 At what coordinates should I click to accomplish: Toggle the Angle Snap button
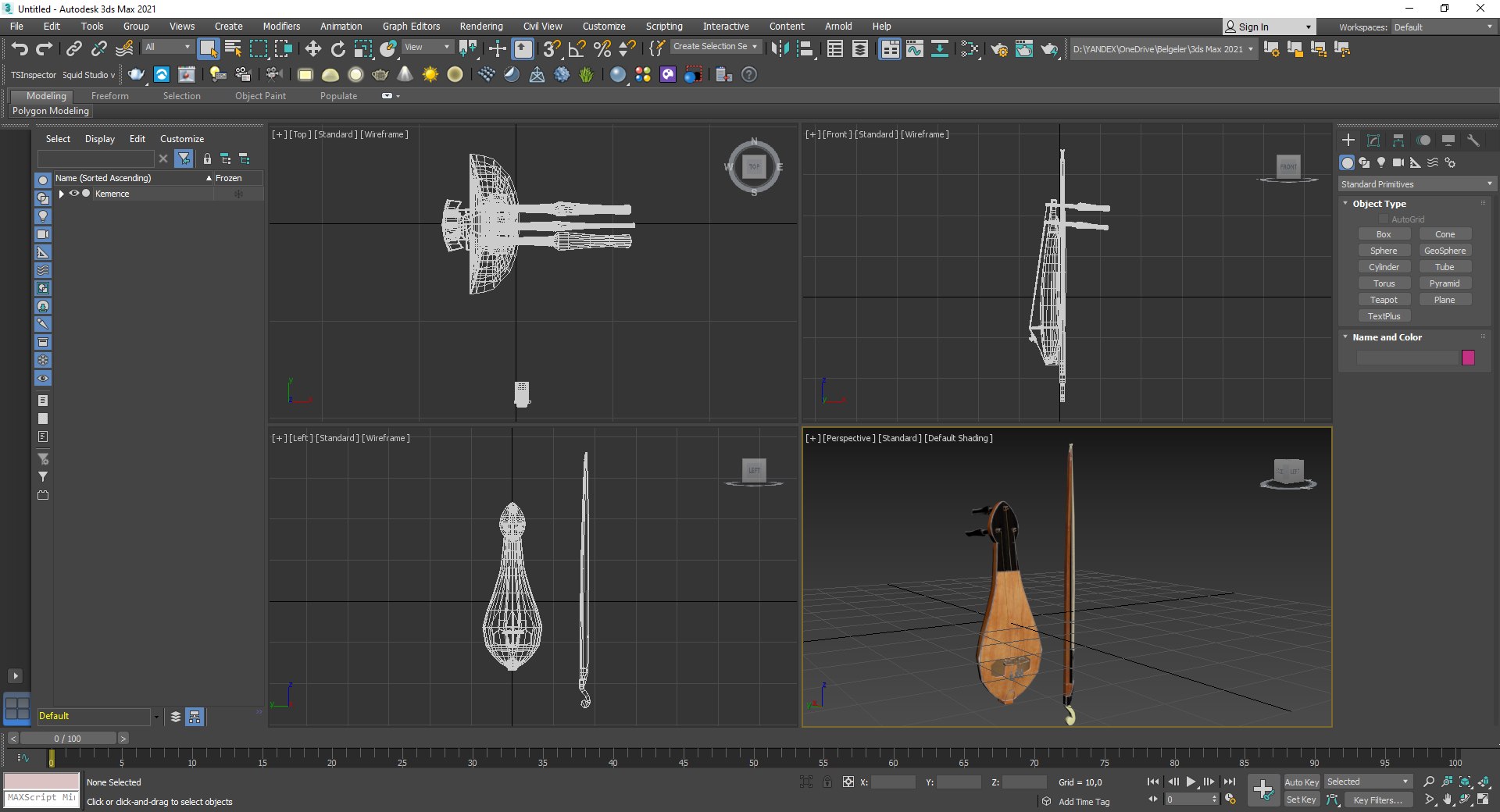pyautogui.click(x=577, y=48)
